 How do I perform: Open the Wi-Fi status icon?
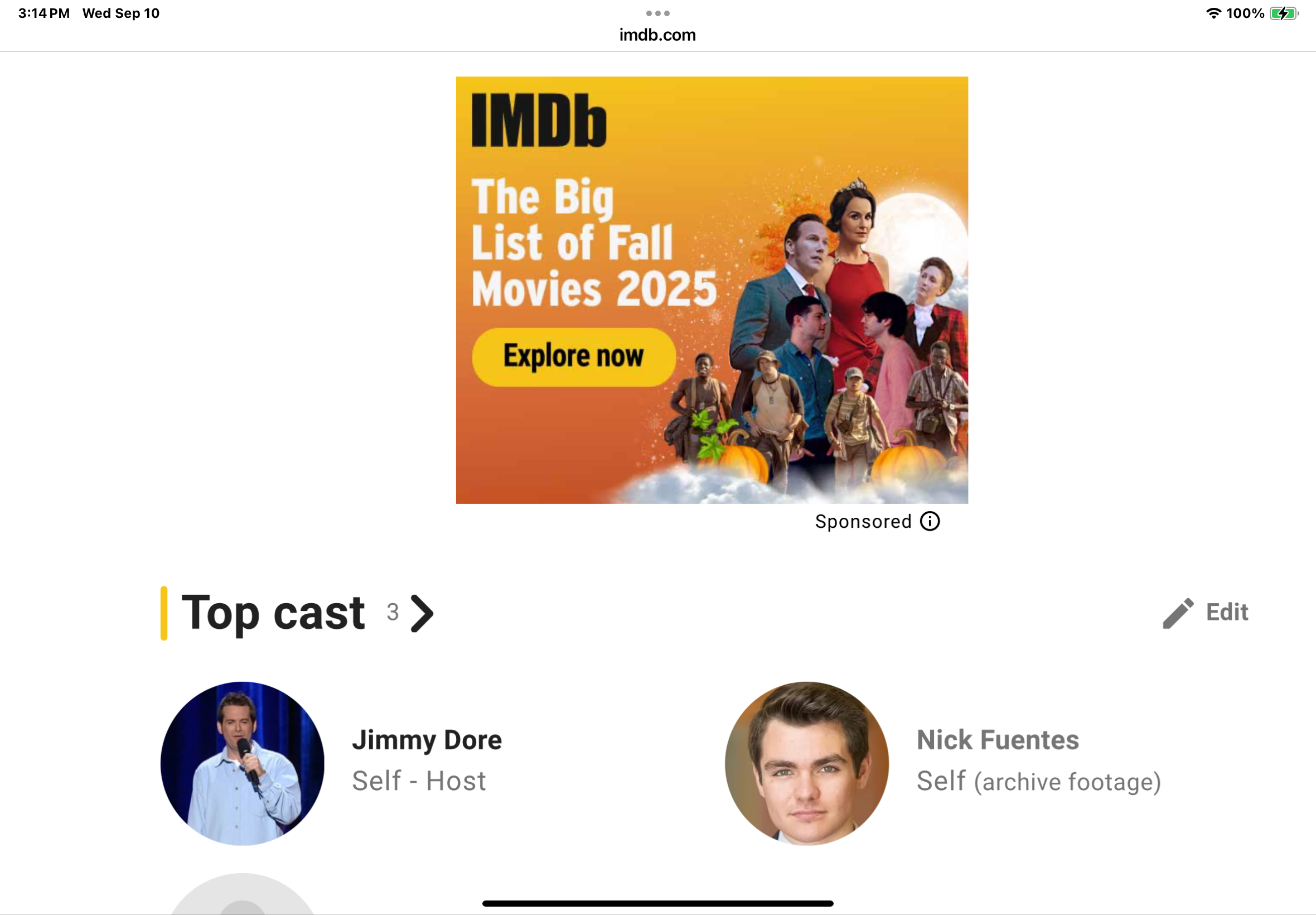pos(1213,13)
